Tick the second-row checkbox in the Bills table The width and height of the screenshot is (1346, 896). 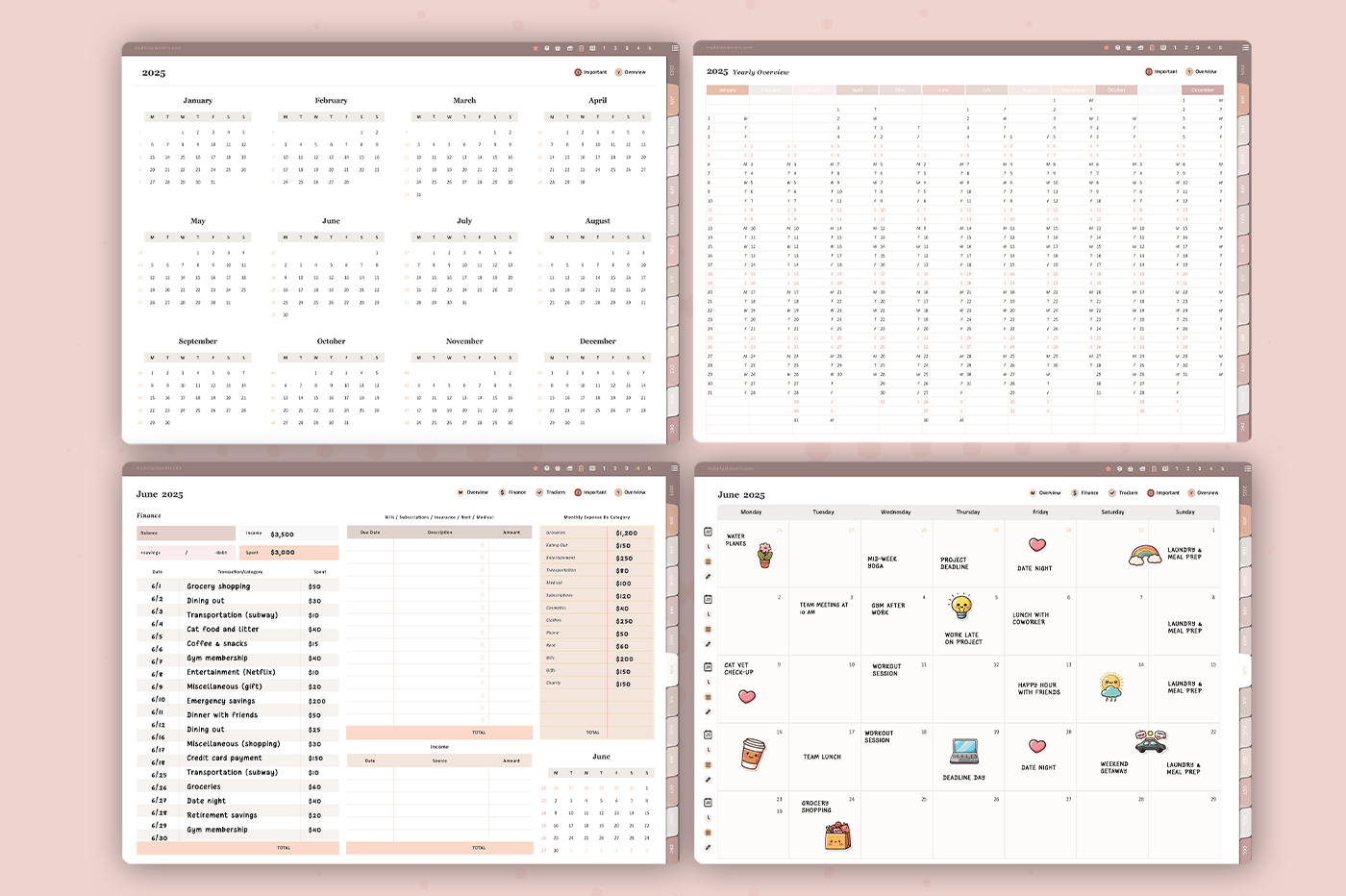coord(482,558)
